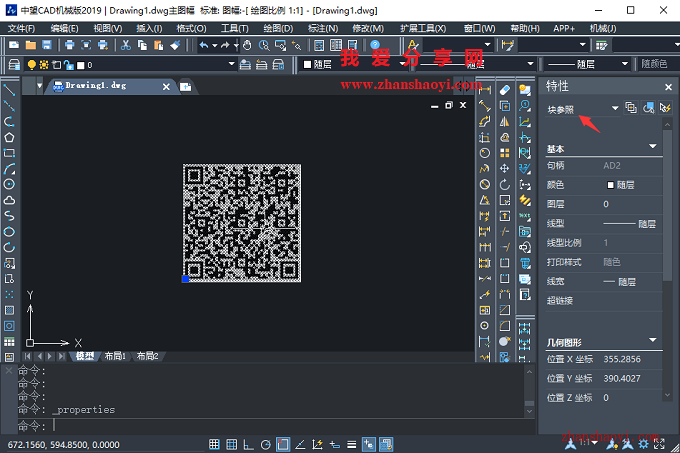Toggle Lineweight display in status bar
This screenshot has width=680, height=453.
(x=352, y=444)
